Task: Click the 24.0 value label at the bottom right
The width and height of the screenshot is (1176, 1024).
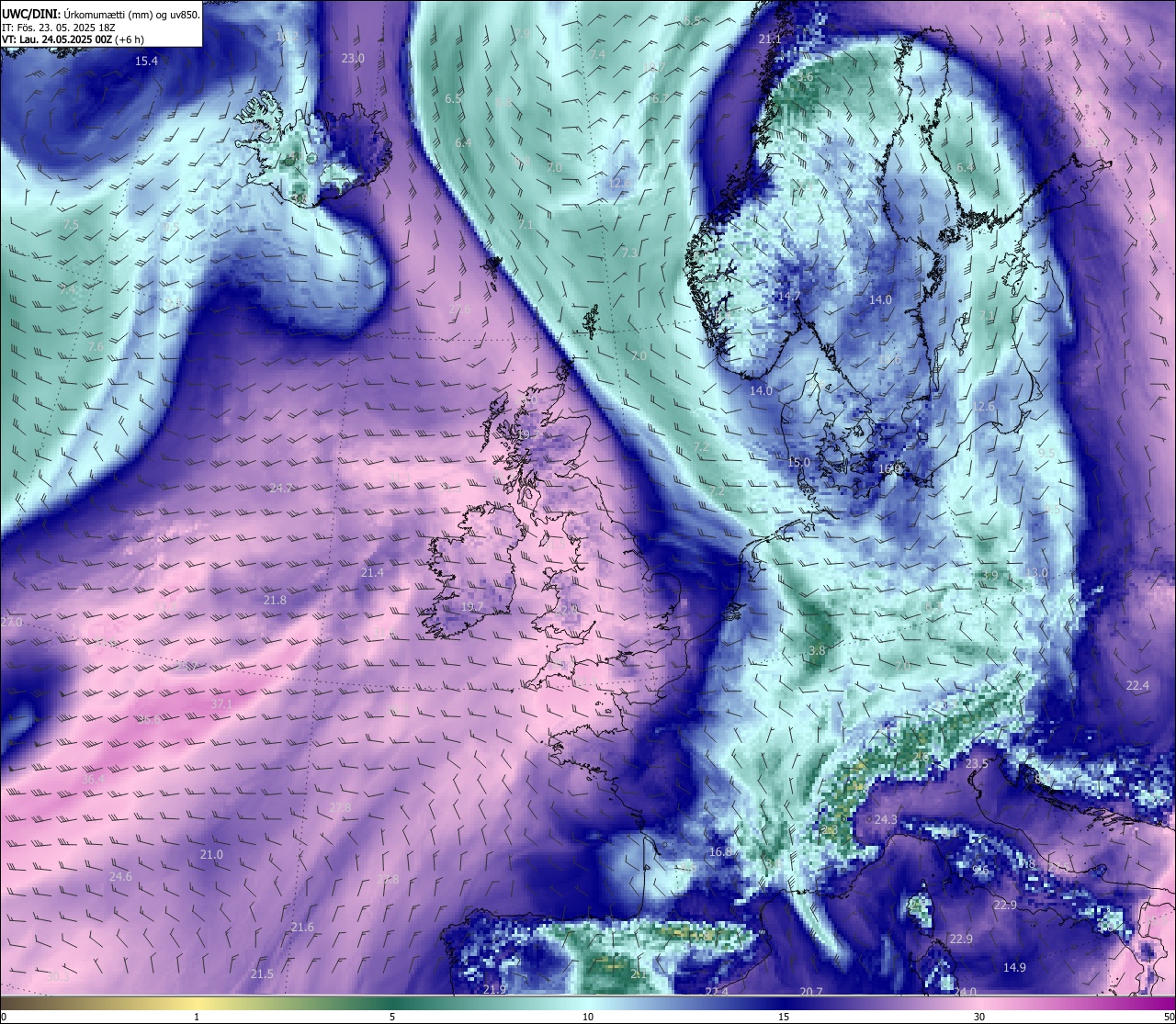Action: [x=965, y=992]
